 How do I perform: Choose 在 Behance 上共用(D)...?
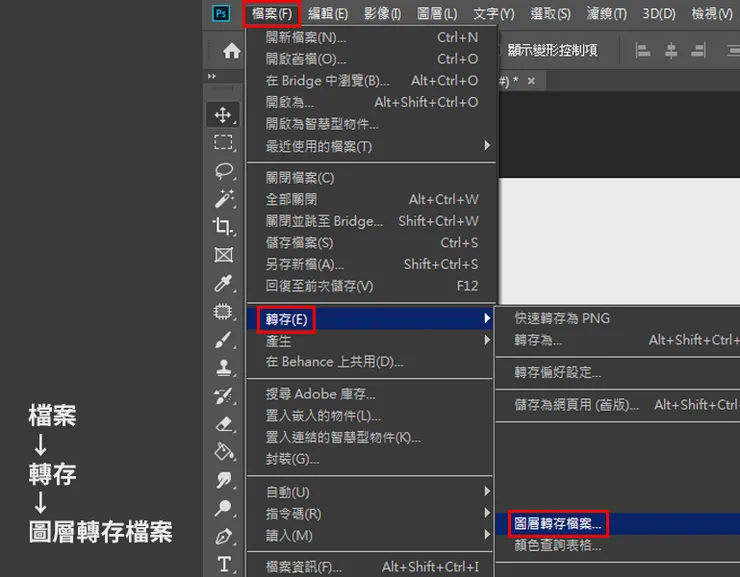[370, 362]
